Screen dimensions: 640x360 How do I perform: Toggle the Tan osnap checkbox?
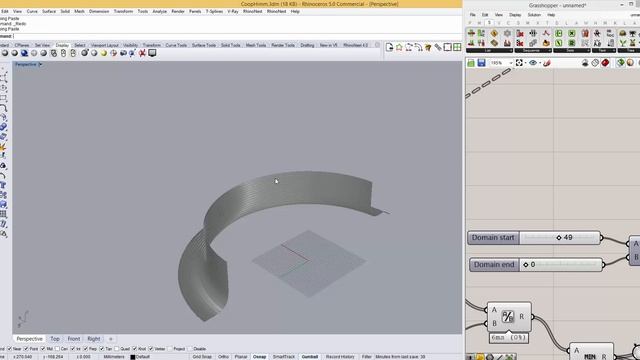(102, 349)
